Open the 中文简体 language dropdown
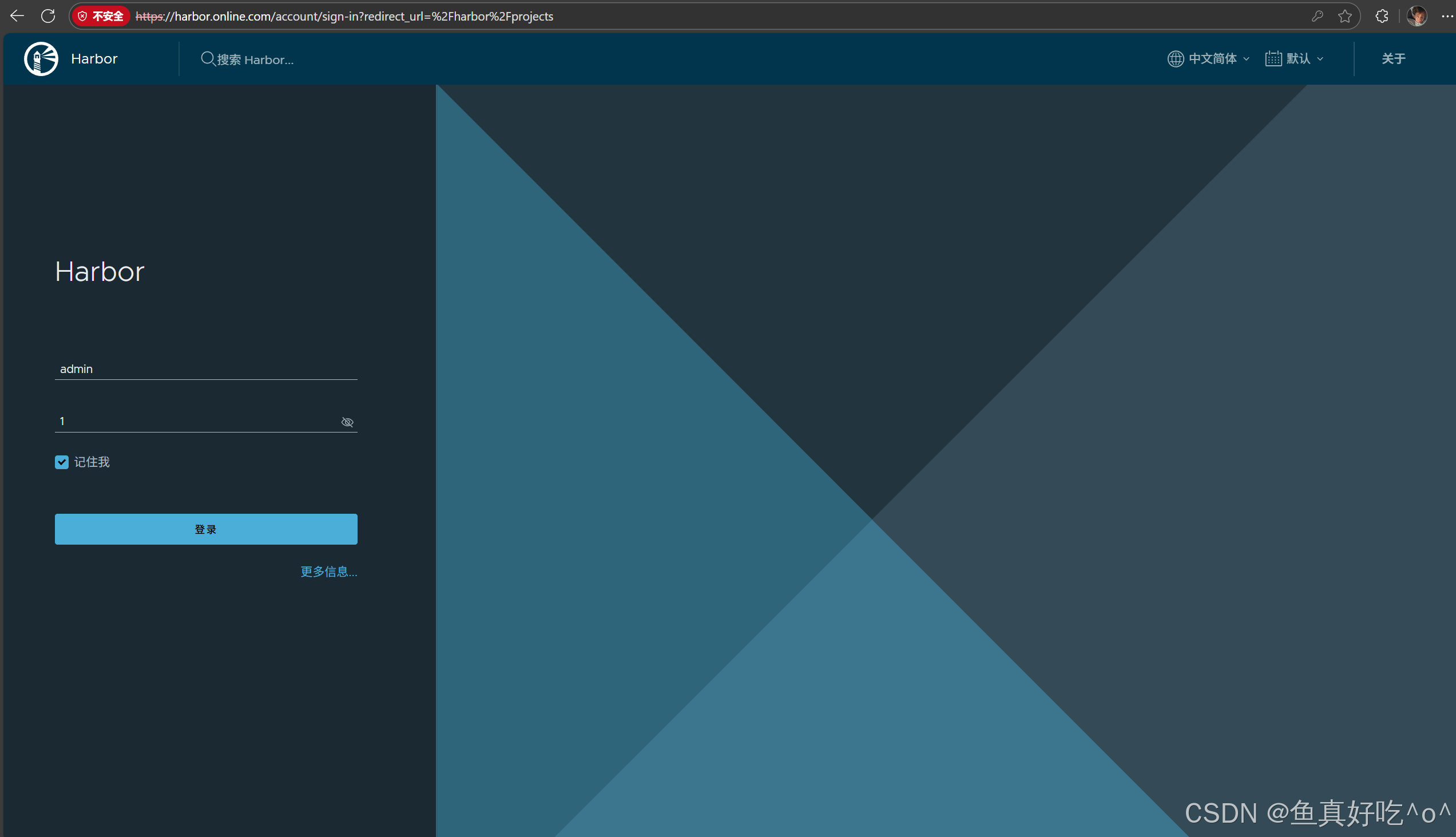Screen dimensions: 1456x837 [1213, 58]
